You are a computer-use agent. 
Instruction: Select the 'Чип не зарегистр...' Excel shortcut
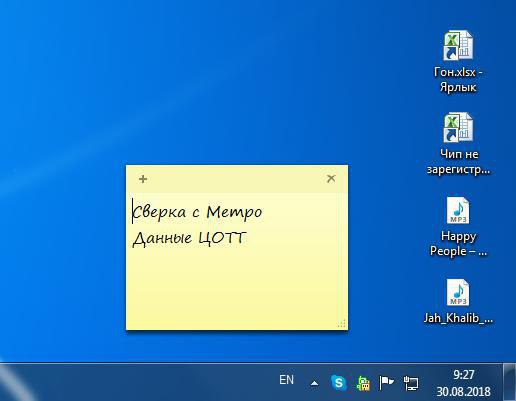pos(458,144)
